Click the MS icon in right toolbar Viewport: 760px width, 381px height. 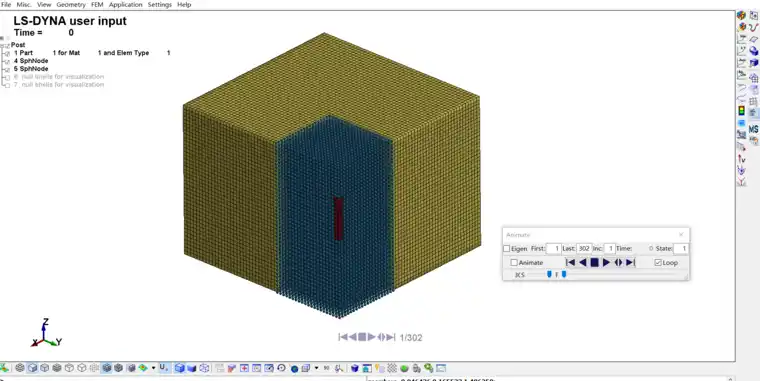pyautogui.click(x=754, y=129)
